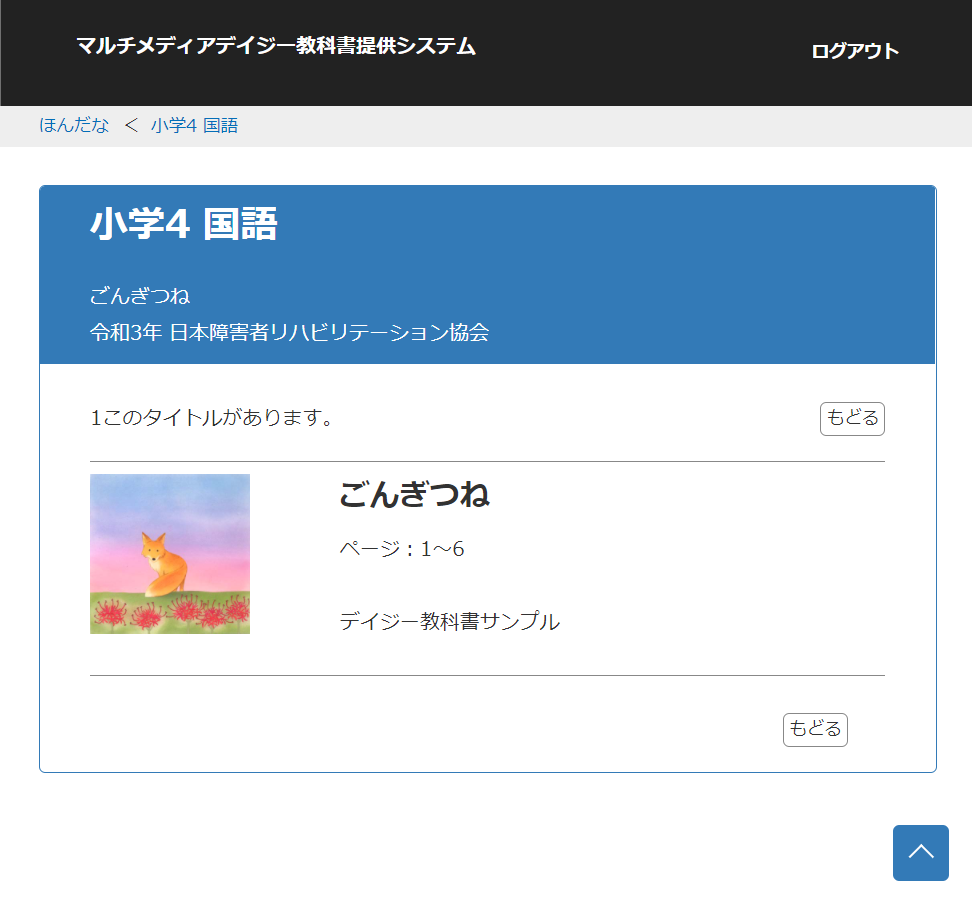Click 小学4 国語 breadcrumb link

(x=194, y=125)
